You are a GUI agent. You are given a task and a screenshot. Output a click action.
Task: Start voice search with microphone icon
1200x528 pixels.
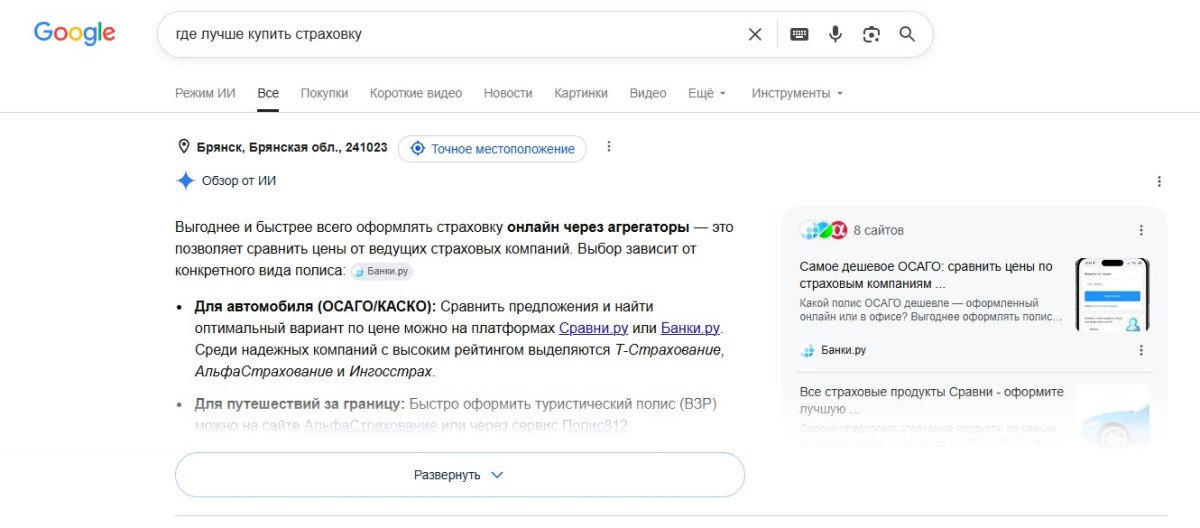(x=835, y=34)
